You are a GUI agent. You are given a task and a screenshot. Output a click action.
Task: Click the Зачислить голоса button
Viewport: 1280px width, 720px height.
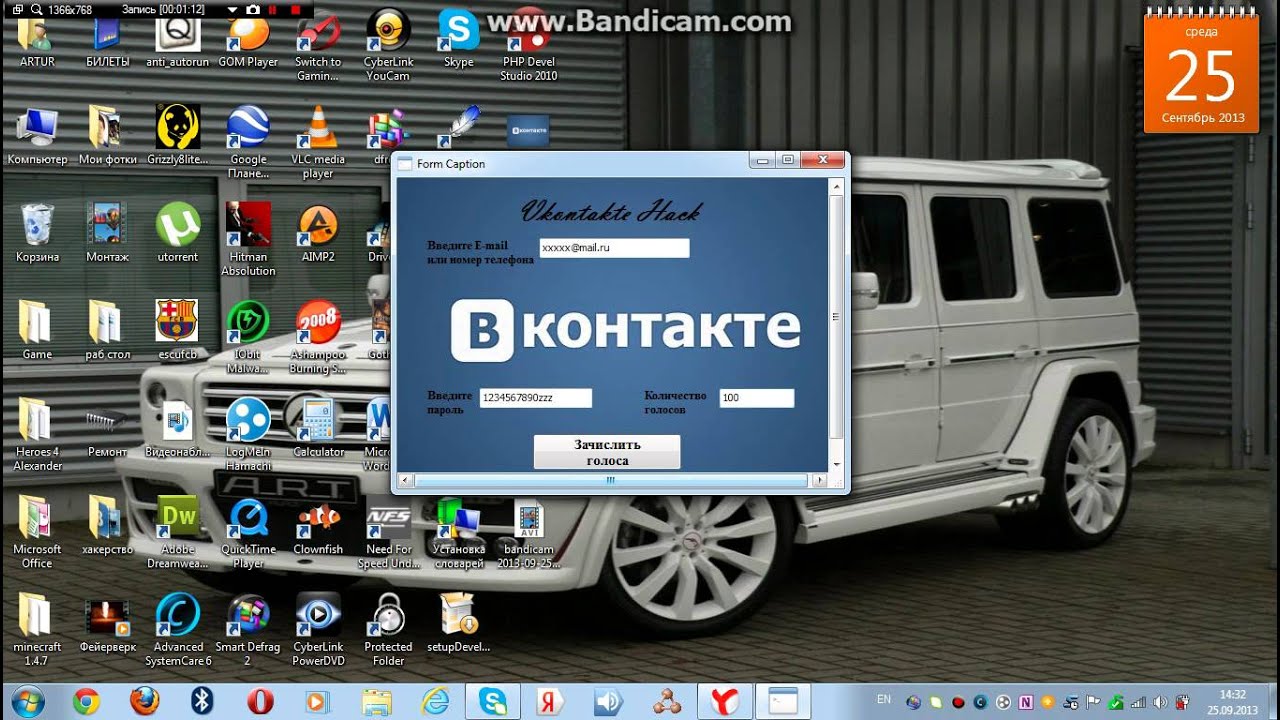click(607, 452)
